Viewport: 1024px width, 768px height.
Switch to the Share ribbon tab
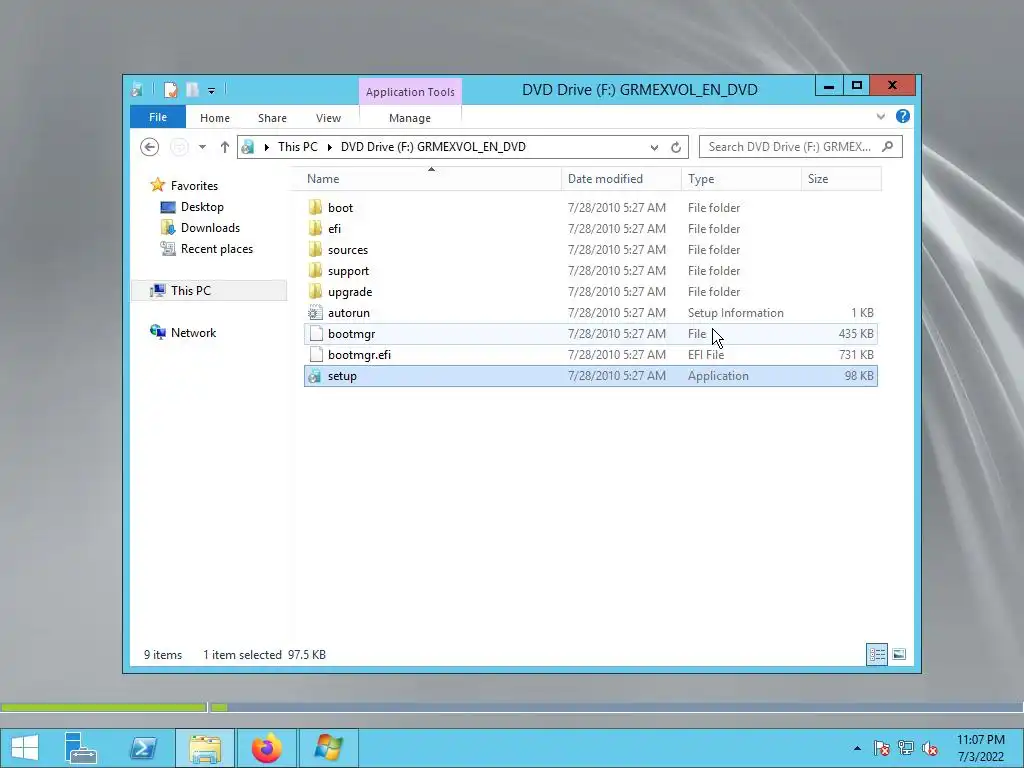(272, 118)
